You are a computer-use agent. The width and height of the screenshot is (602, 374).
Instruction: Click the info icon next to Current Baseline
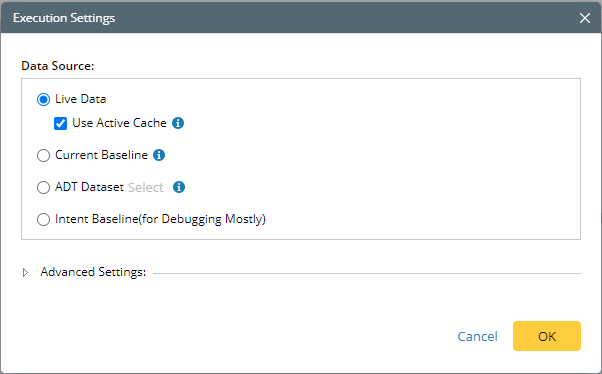[x=159, y=155]
